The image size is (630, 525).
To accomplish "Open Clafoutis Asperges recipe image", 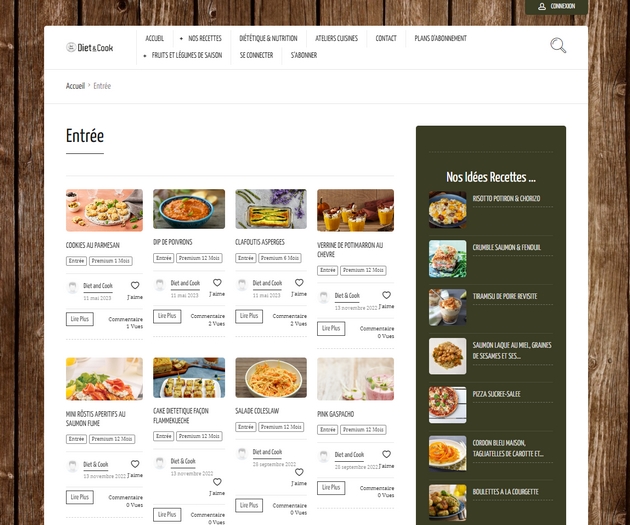I will (x=271, y=209).
